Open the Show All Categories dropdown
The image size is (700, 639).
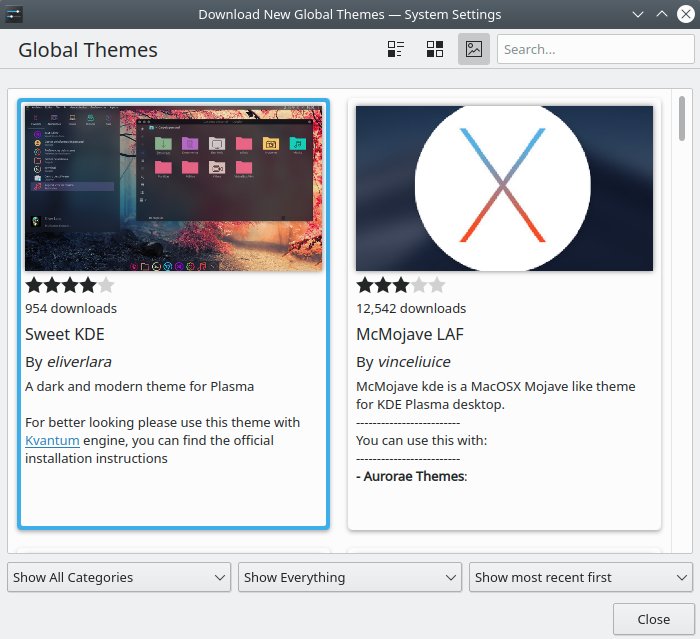[x=119, y=577]
